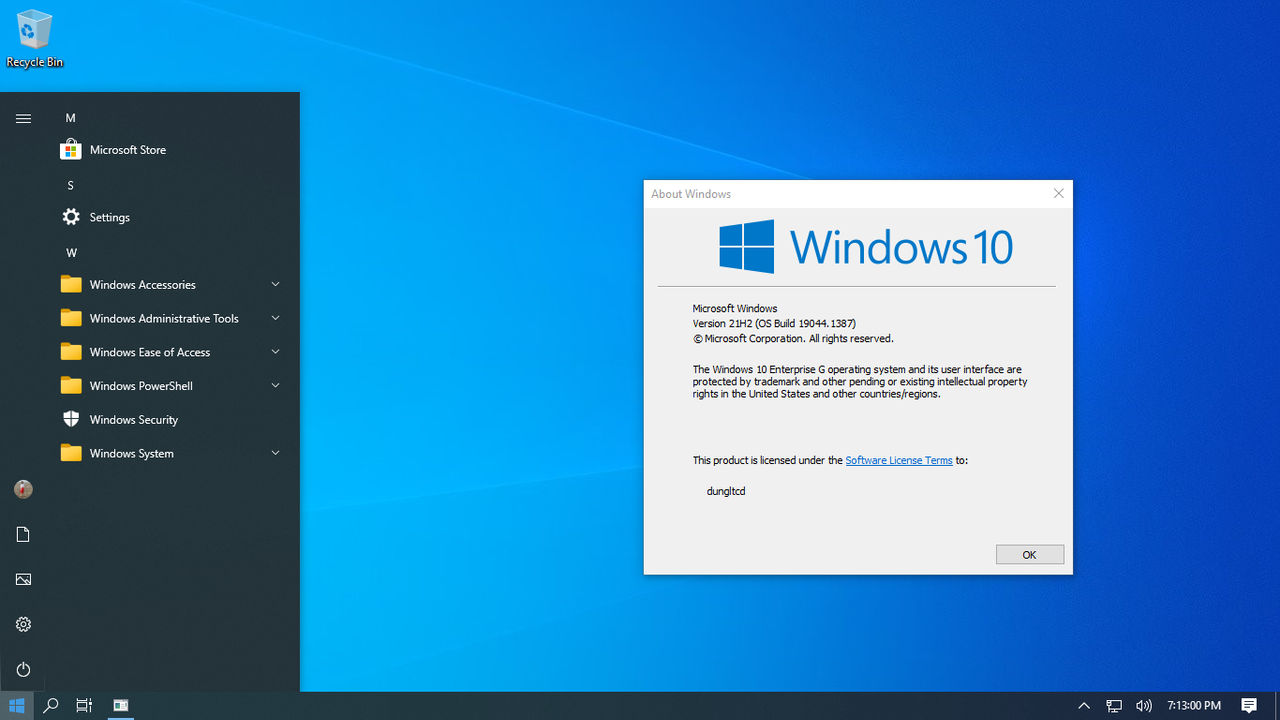Open Documents from the Start sidebar
The image size is (1280, 720).
[x=22, y=534]
